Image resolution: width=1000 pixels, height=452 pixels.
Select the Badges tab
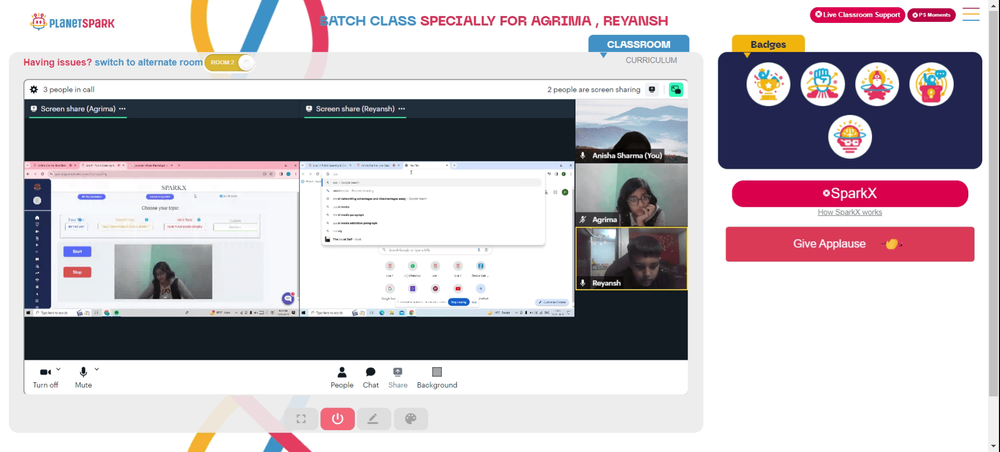(768, 45)
